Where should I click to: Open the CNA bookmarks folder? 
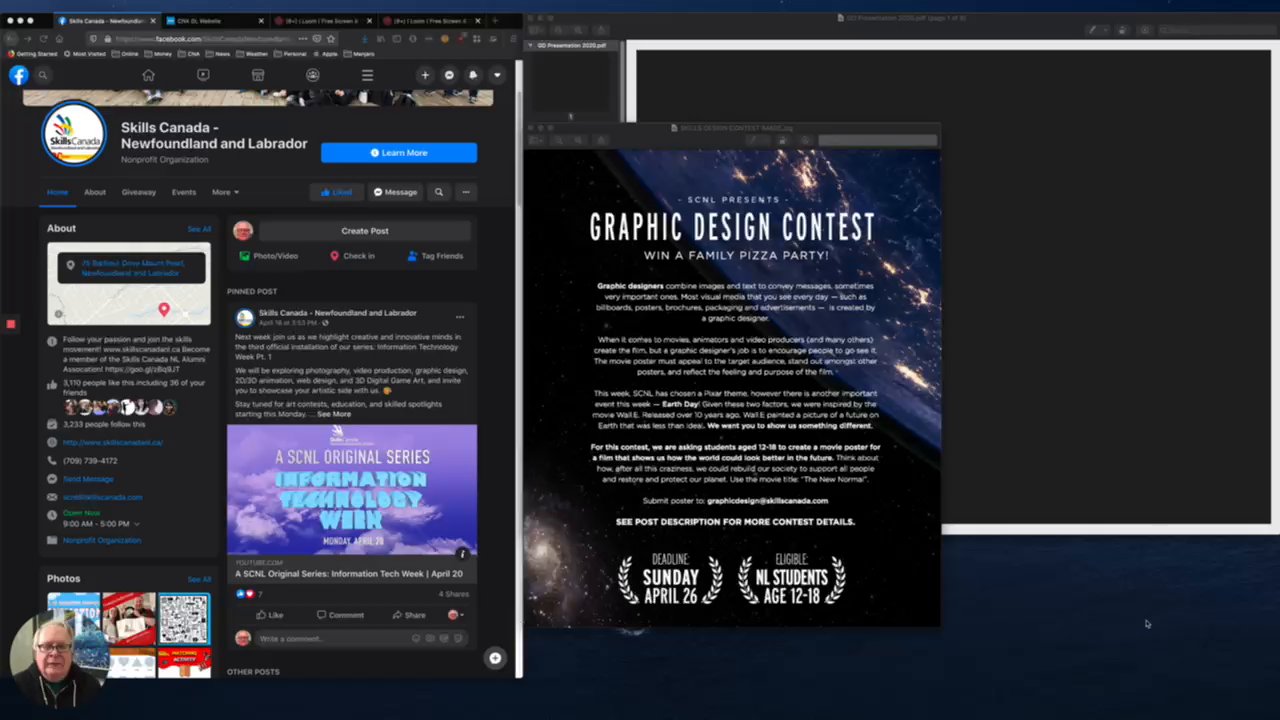(x=190, y=54)
